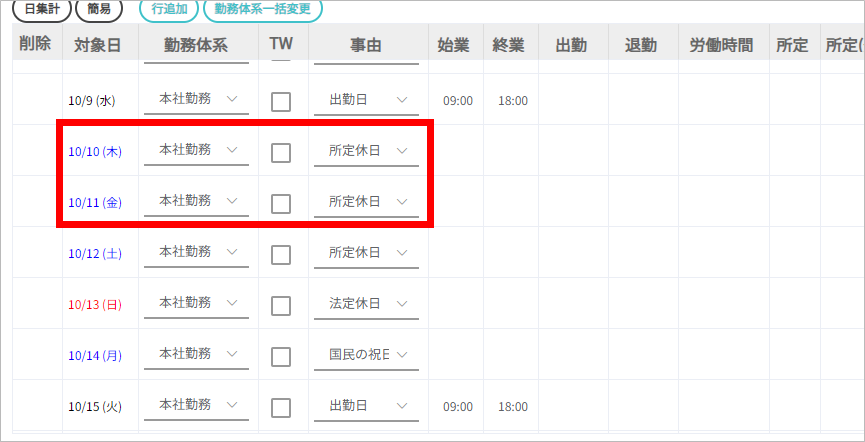The width and height of the screenshot is (865, 442).
Task: Click the 日集計 button
Action: click(41, 9)
